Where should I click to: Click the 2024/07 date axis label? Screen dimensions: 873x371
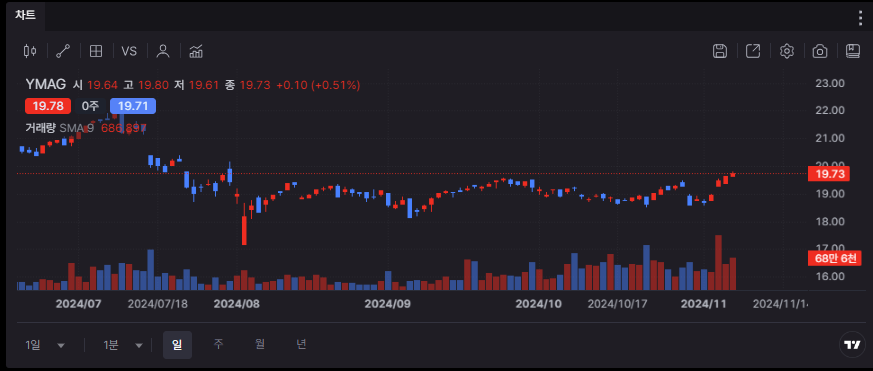pos(79,304)
